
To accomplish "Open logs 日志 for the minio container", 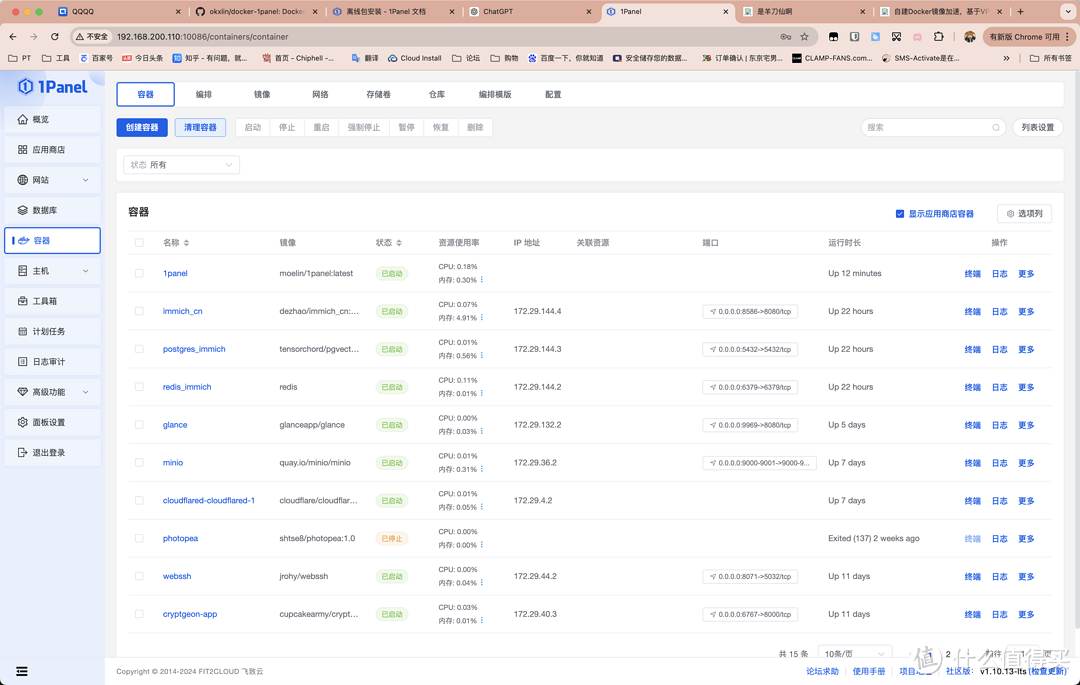I will tap(999, 463).
